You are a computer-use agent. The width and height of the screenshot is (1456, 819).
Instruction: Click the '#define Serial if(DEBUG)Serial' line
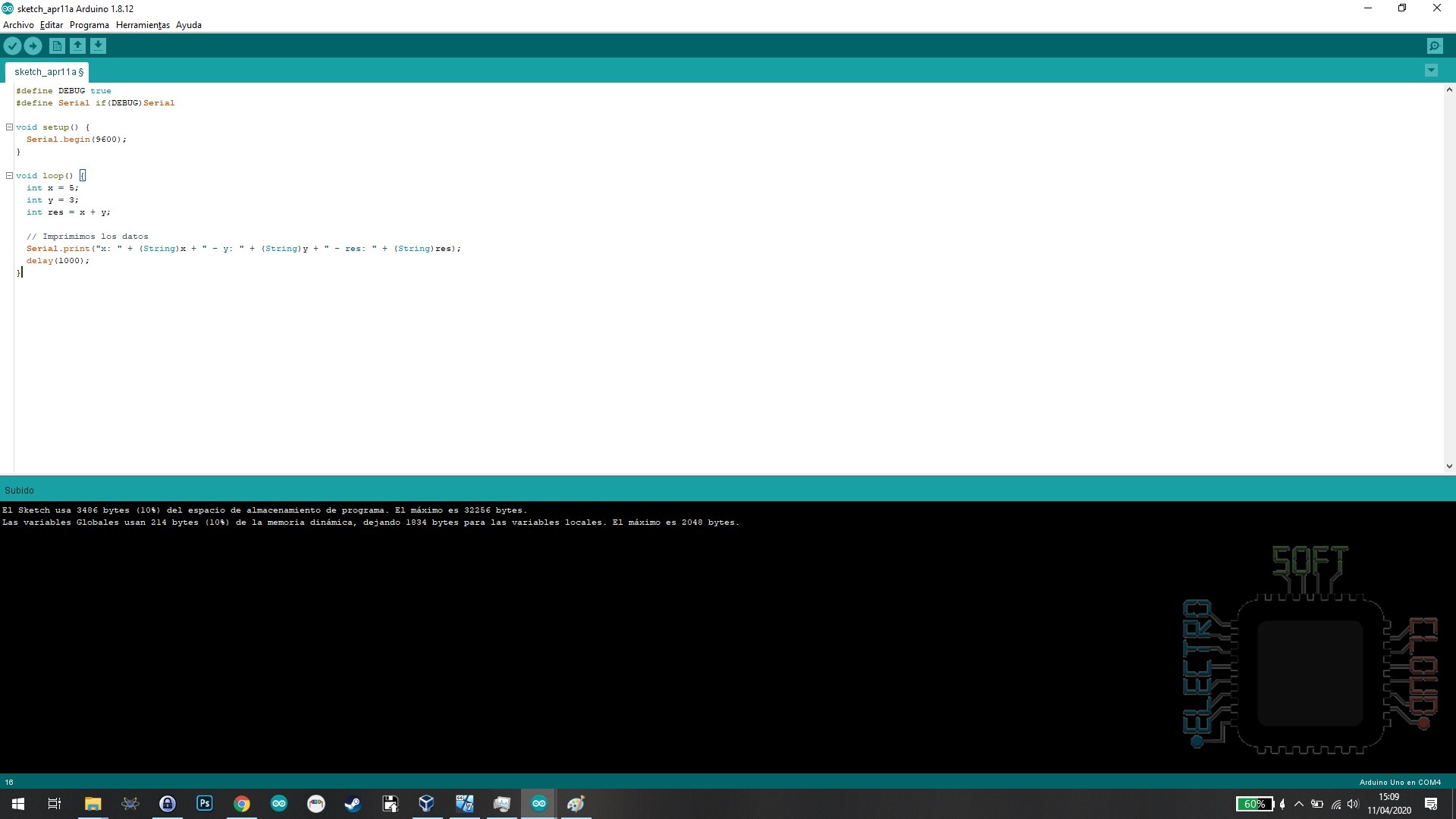[96, 103]
